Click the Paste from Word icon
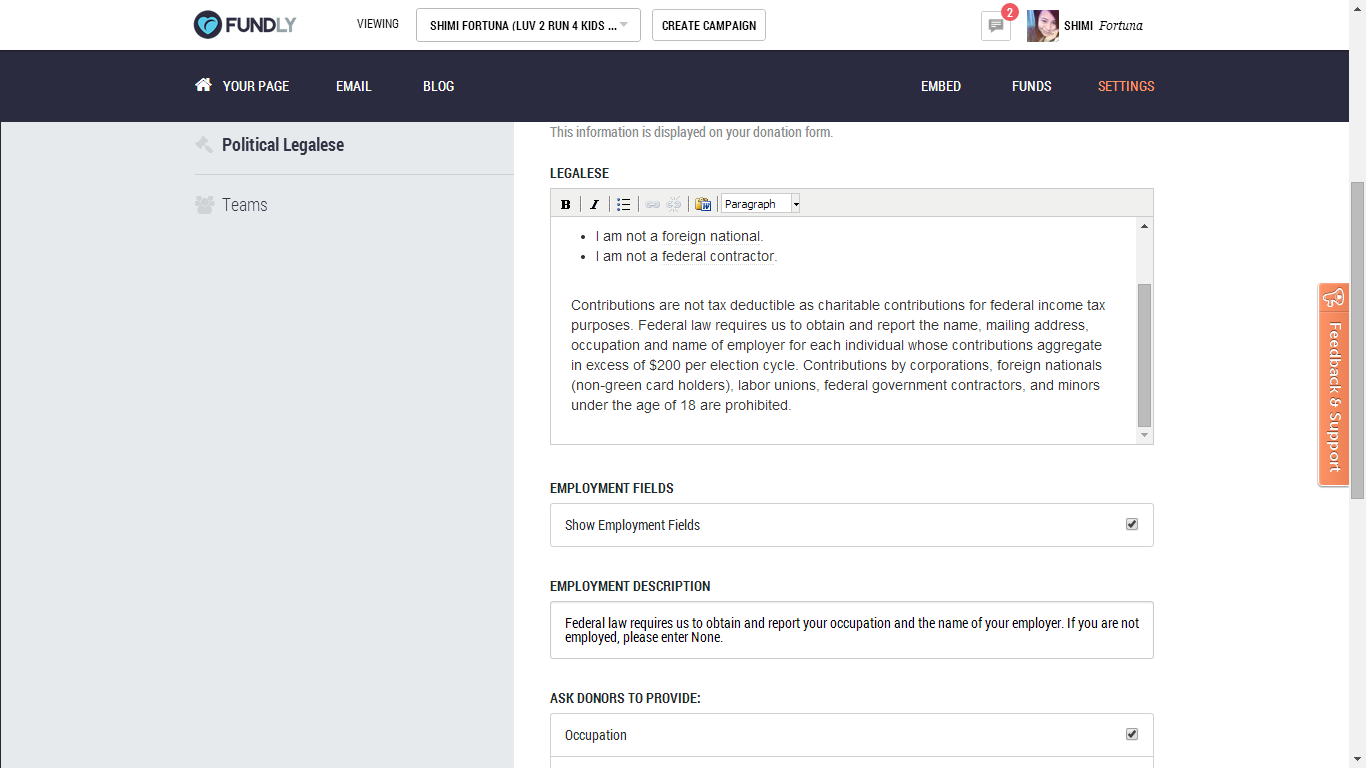 point(703,204)
